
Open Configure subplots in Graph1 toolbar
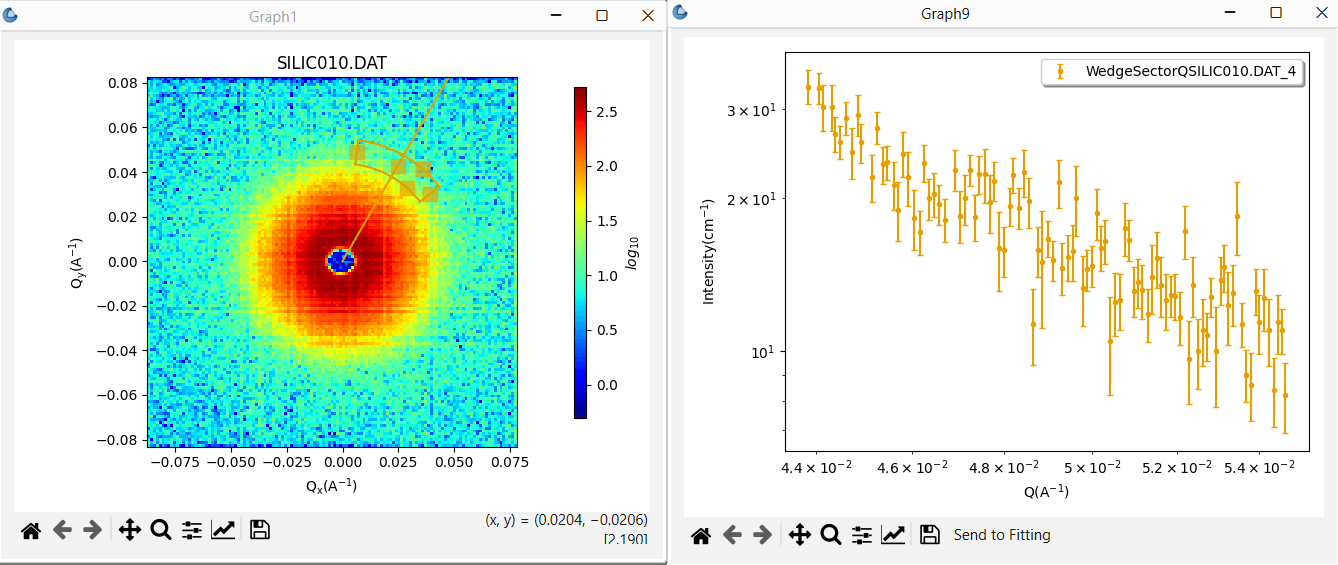(x=192, y=530)
